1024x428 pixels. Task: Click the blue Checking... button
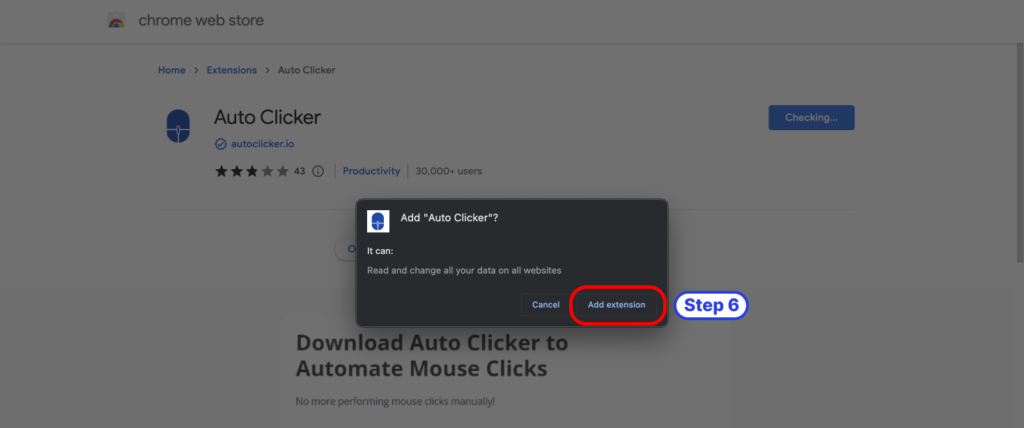point(811,118)
